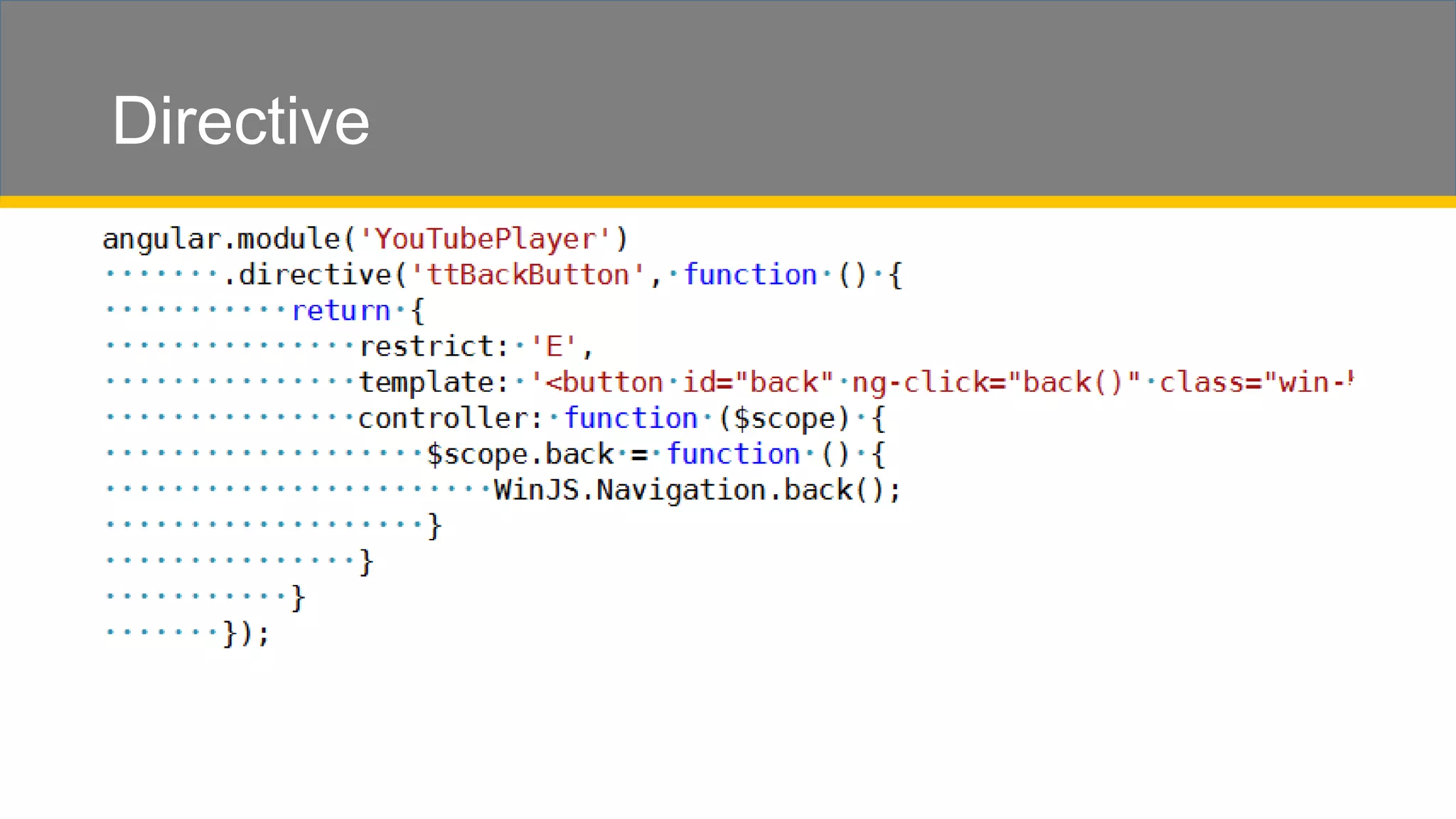Click the ng-click="back()" attribute text
Image resolution: width=1456 pixels, height=819 pixels.
(x=997, y=382)
